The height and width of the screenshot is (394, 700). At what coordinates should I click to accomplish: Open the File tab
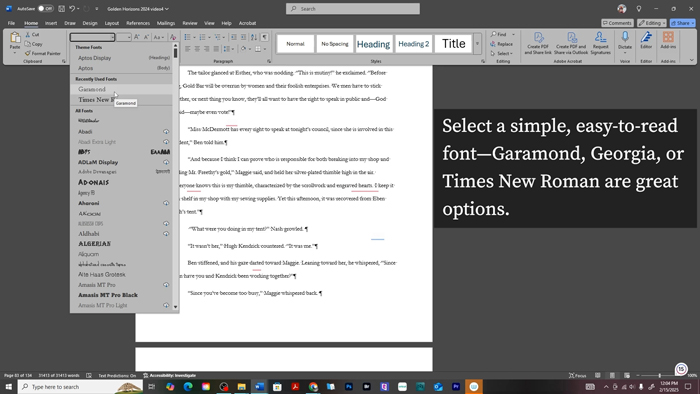11,23
